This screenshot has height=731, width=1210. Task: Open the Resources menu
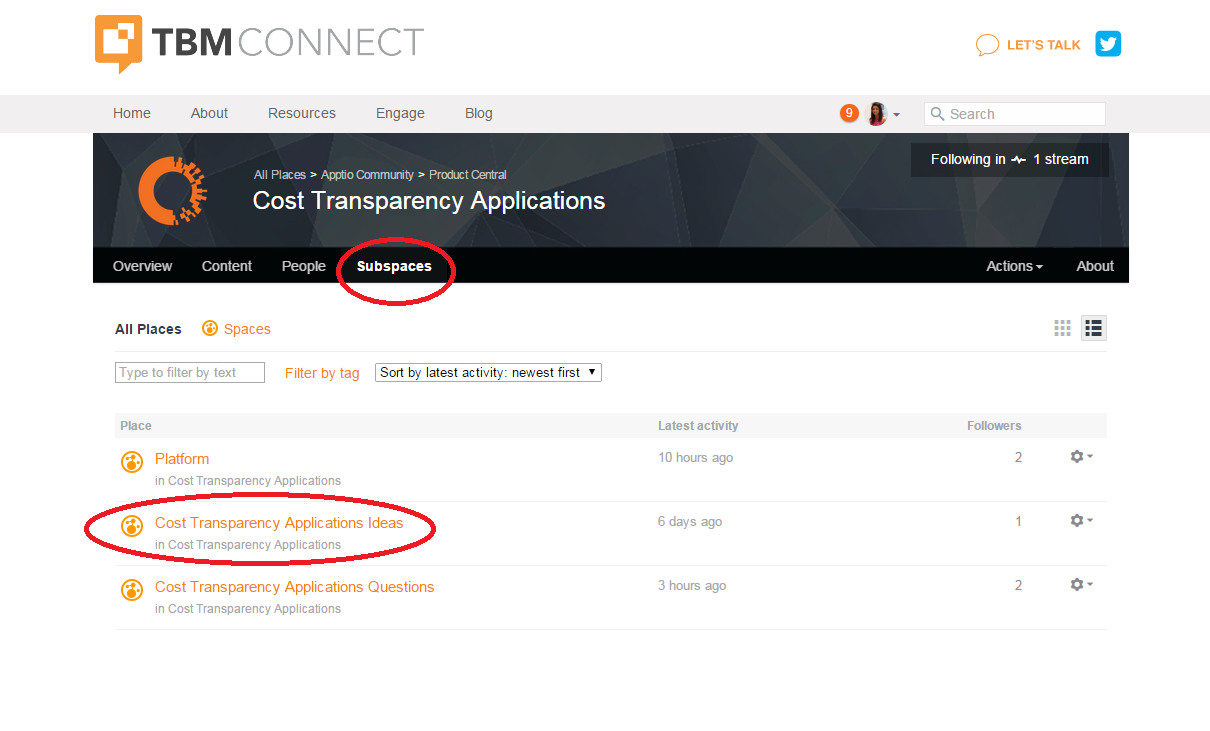[302, 113]
